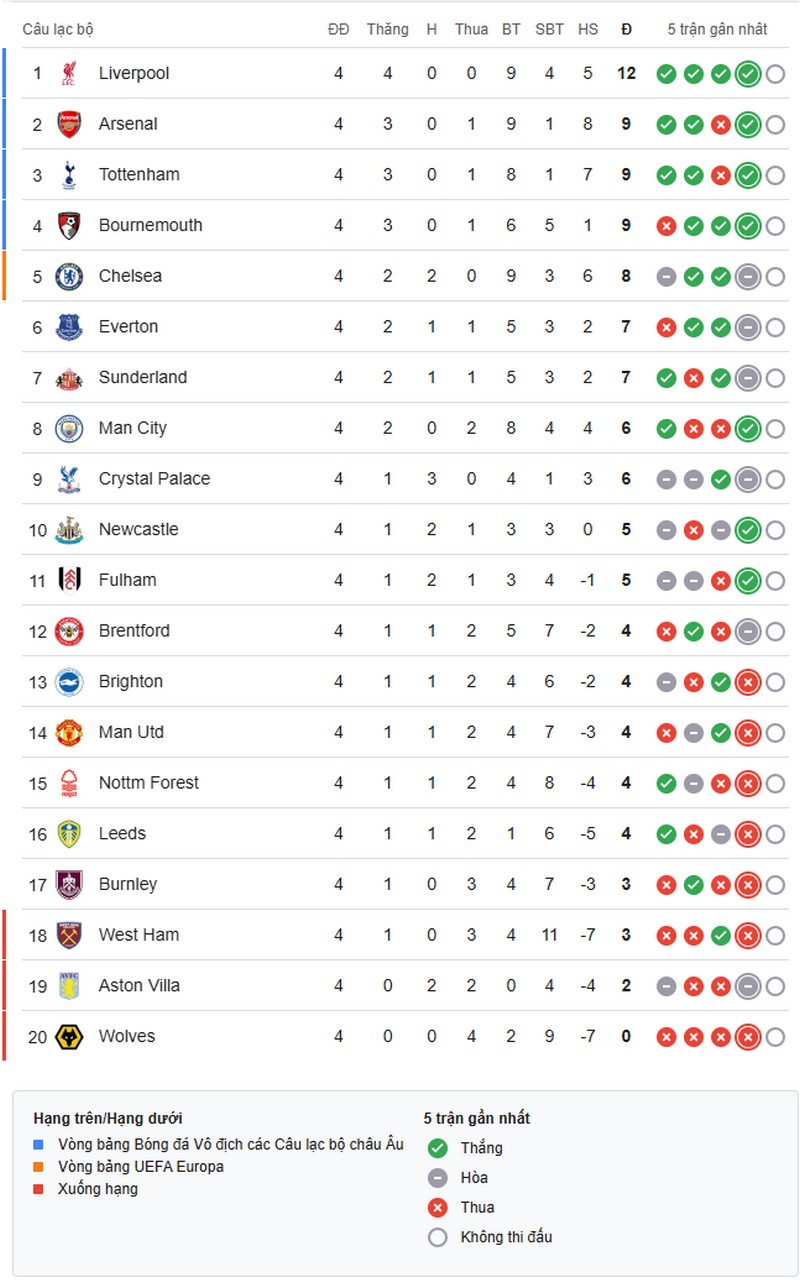This screenshot has height=1283, width=800.
Task: Click the Thắng column header
Action: coord(387,29)
